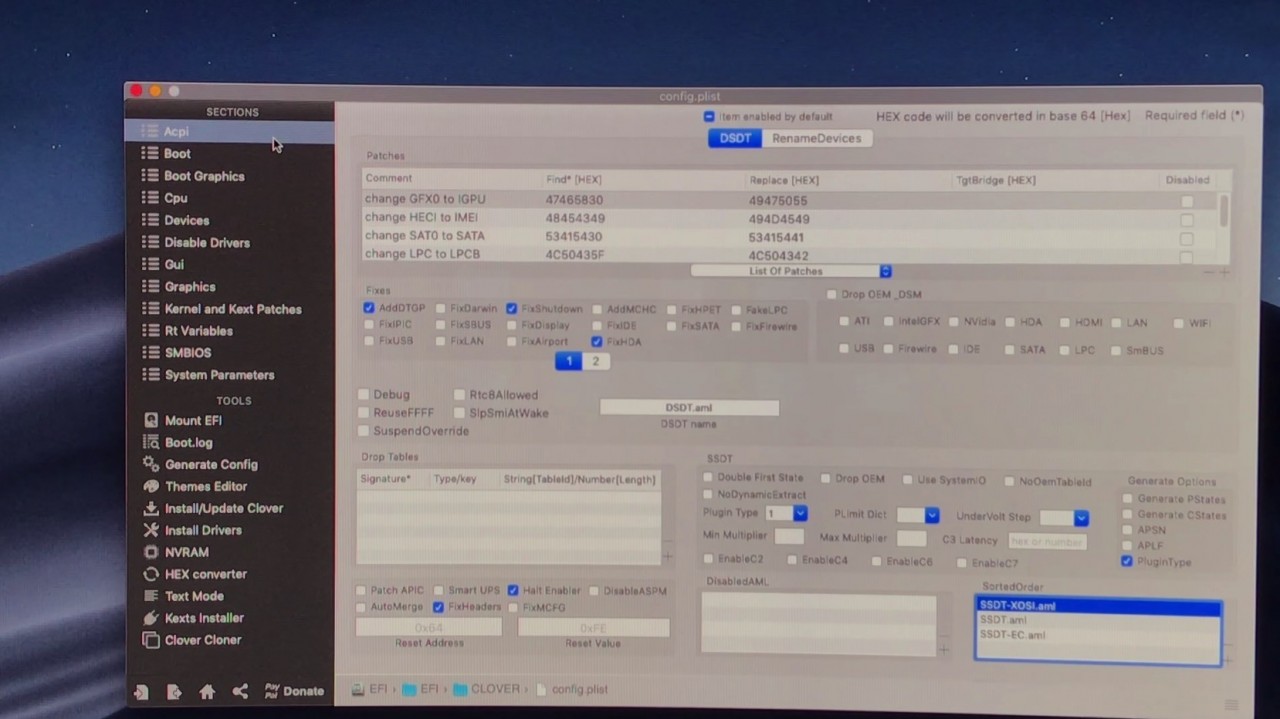Image resolution: width=1280 pixels, height=719 pixels.
Task: Click the NVRAM chip icon
Action: click(x=151, y=552)
